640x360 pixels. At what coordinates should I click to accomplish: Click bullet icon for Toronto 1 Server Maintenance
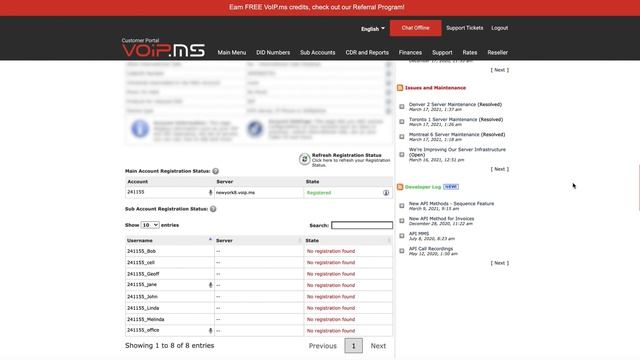(402, 122)
